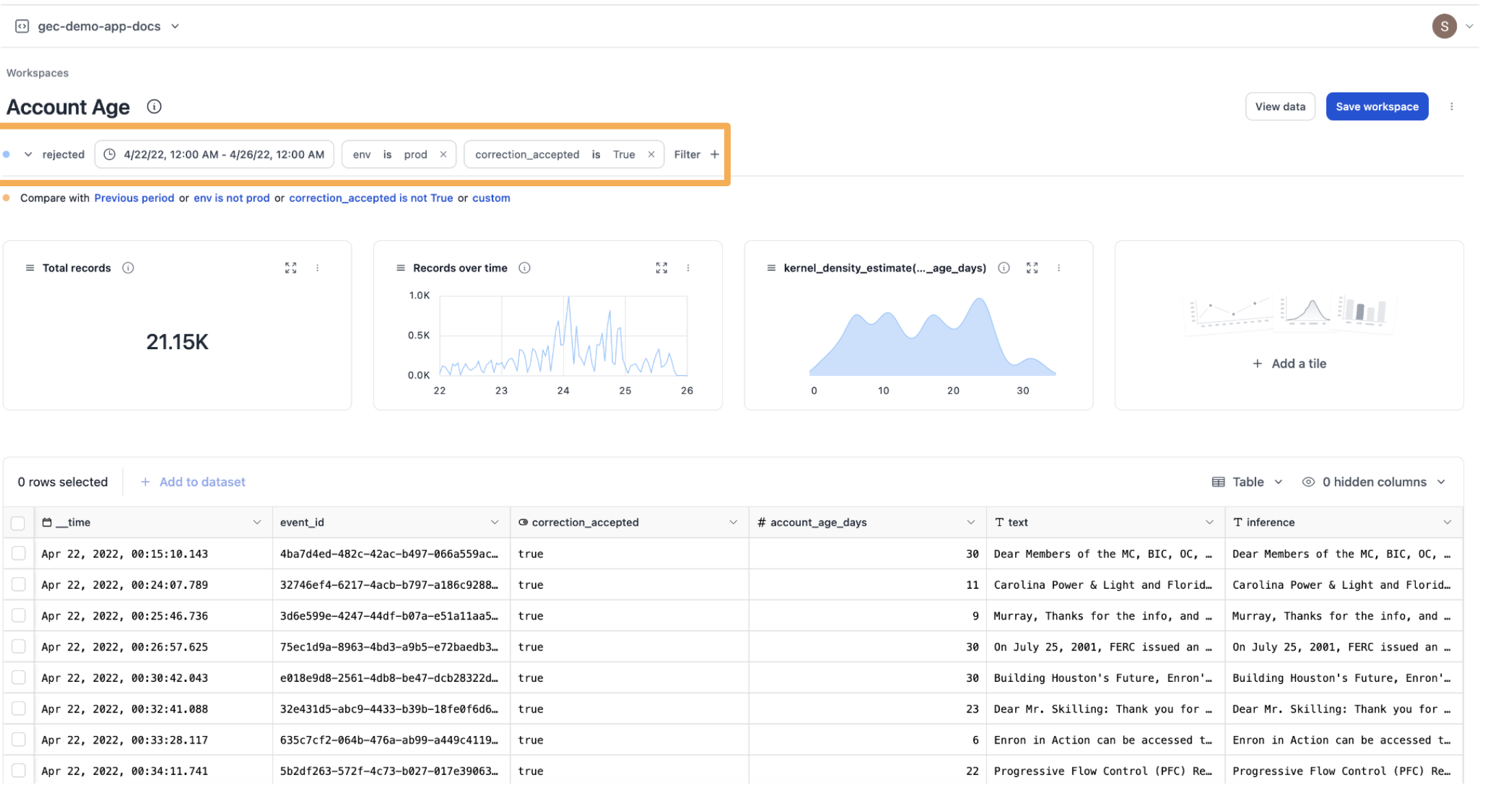1485x812 pixels.
Task: Remove the correction_accepted is True filter
Action: 651,154
